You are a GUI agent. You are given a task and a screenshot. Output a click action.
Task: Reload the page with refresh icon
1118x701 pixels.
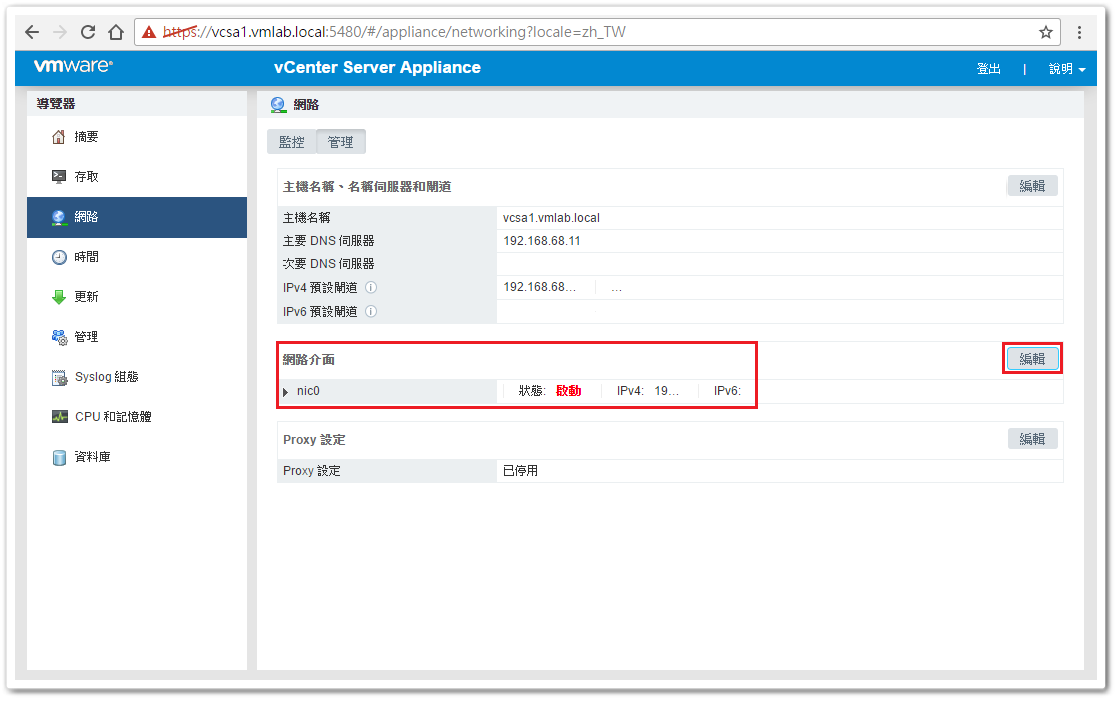[88, 32]
